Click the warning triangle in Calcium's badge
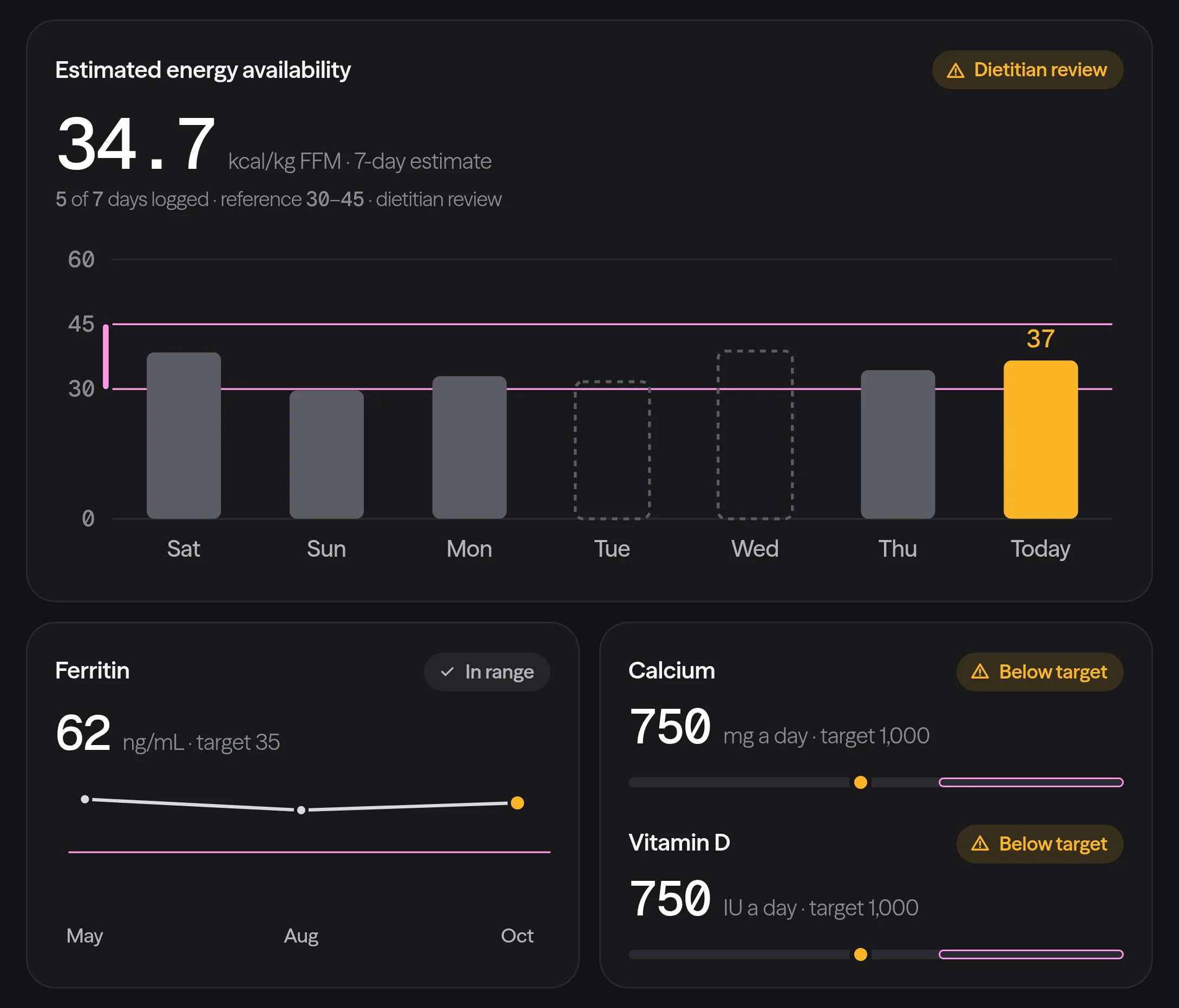1179x1008 pixels. [x=980, y=672]
